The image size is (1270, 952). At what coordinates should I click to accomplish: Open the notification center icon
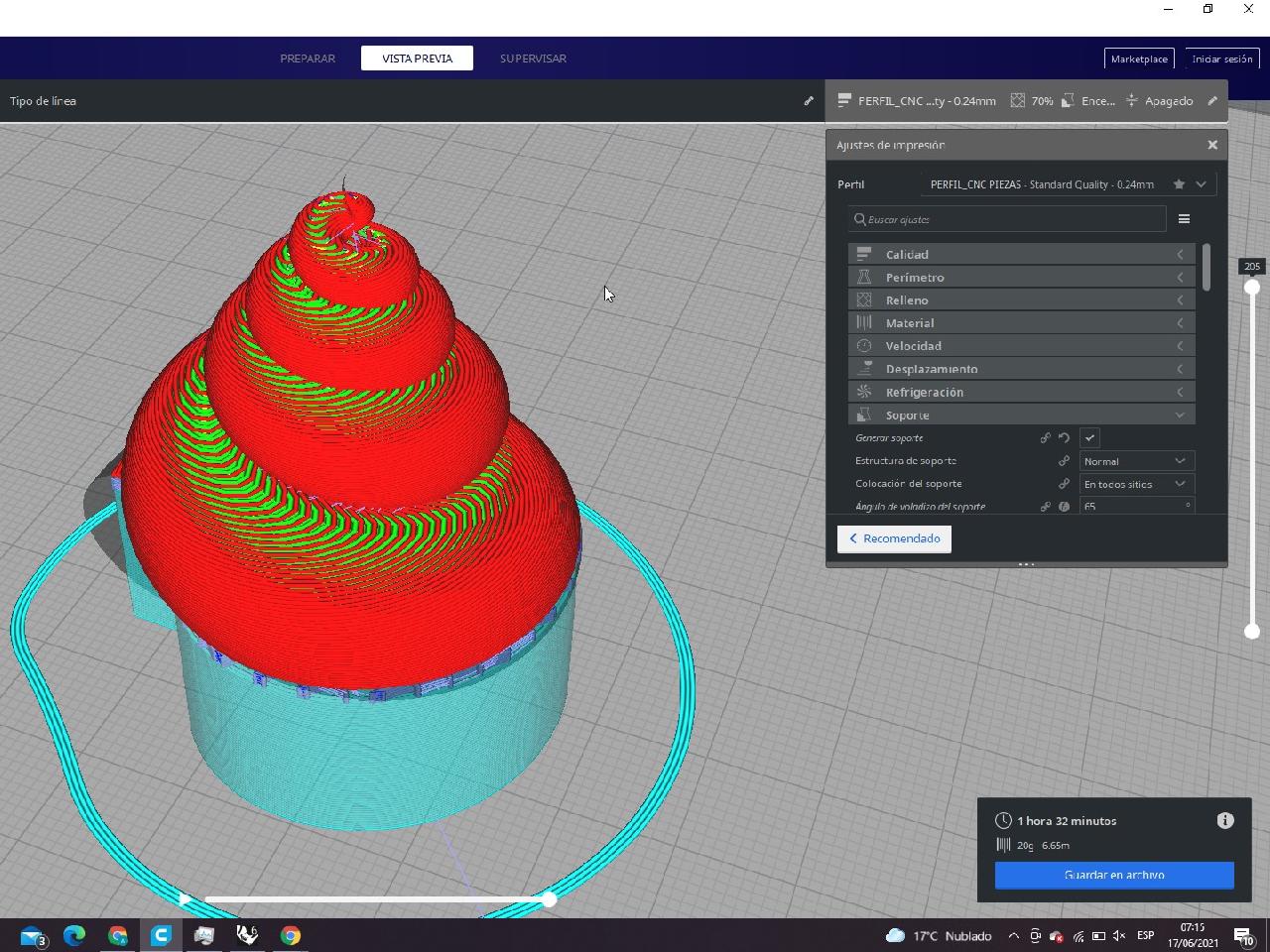point(1244,935)
